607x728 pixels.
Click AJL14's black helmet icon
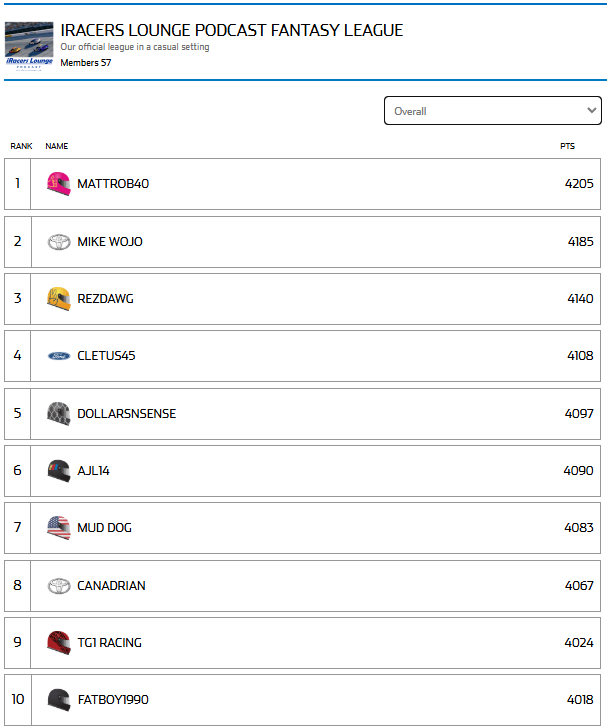tap(59, 471)
